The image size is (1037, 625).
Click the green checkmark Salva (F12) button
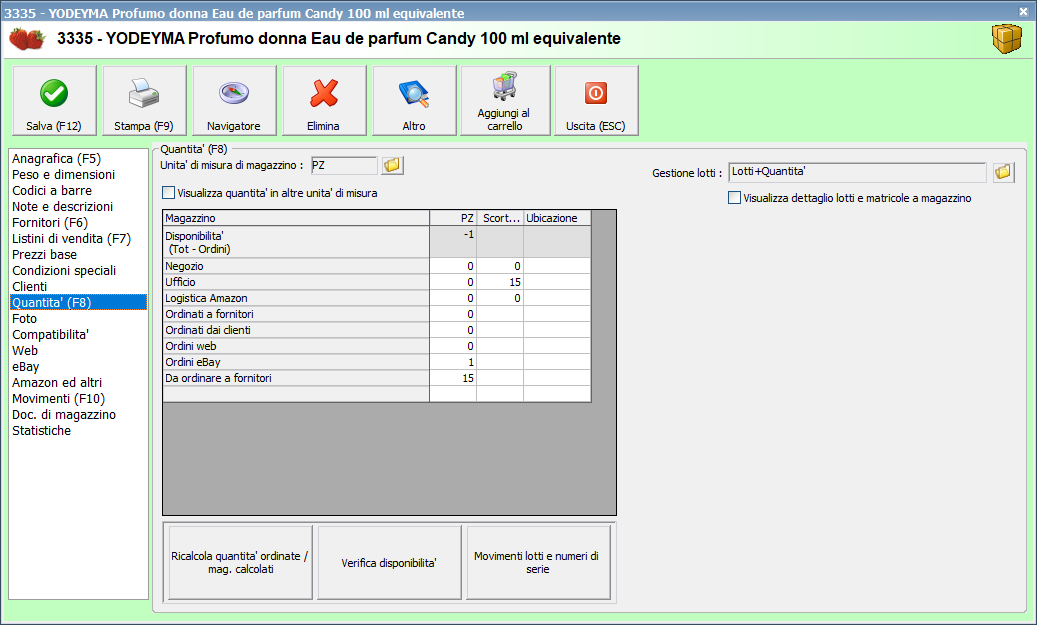pos(54,101)
